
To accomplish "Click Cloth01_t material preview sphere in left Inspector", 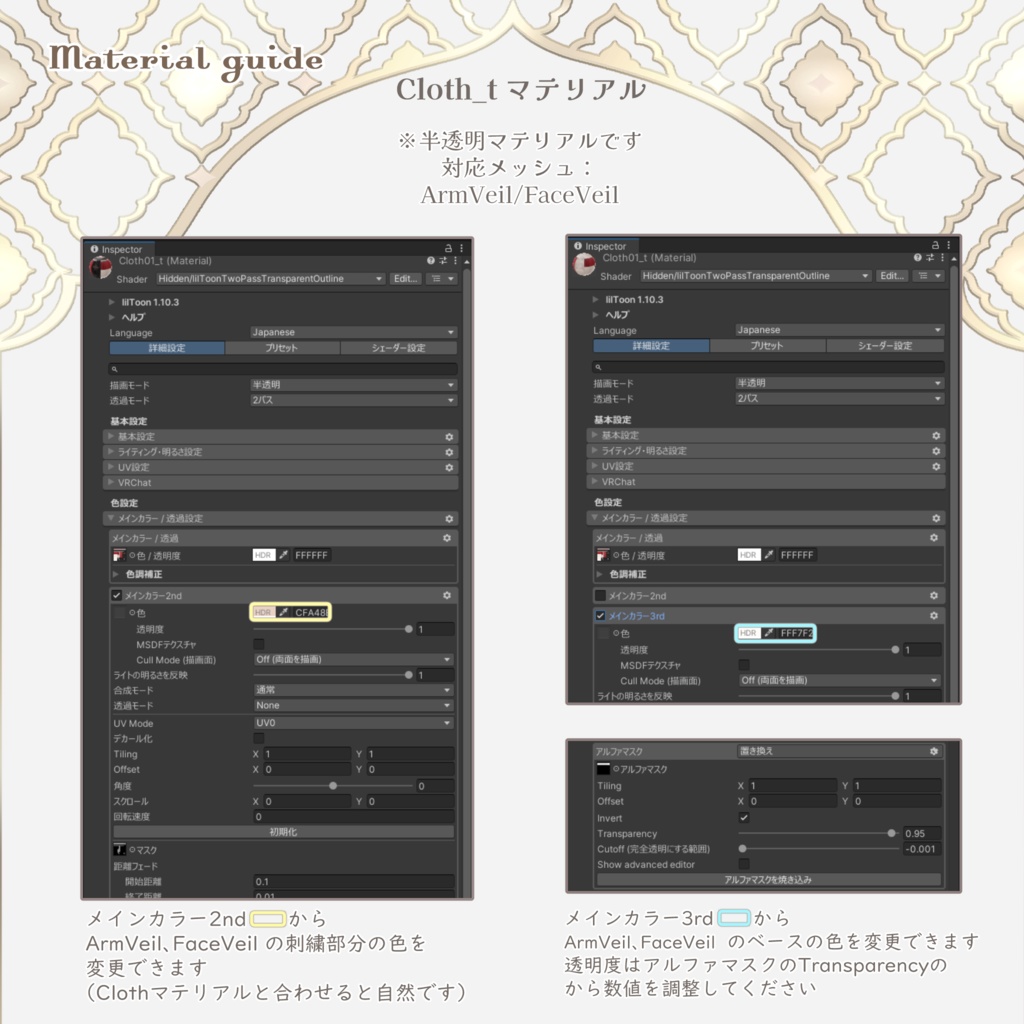I will (101, 267).
